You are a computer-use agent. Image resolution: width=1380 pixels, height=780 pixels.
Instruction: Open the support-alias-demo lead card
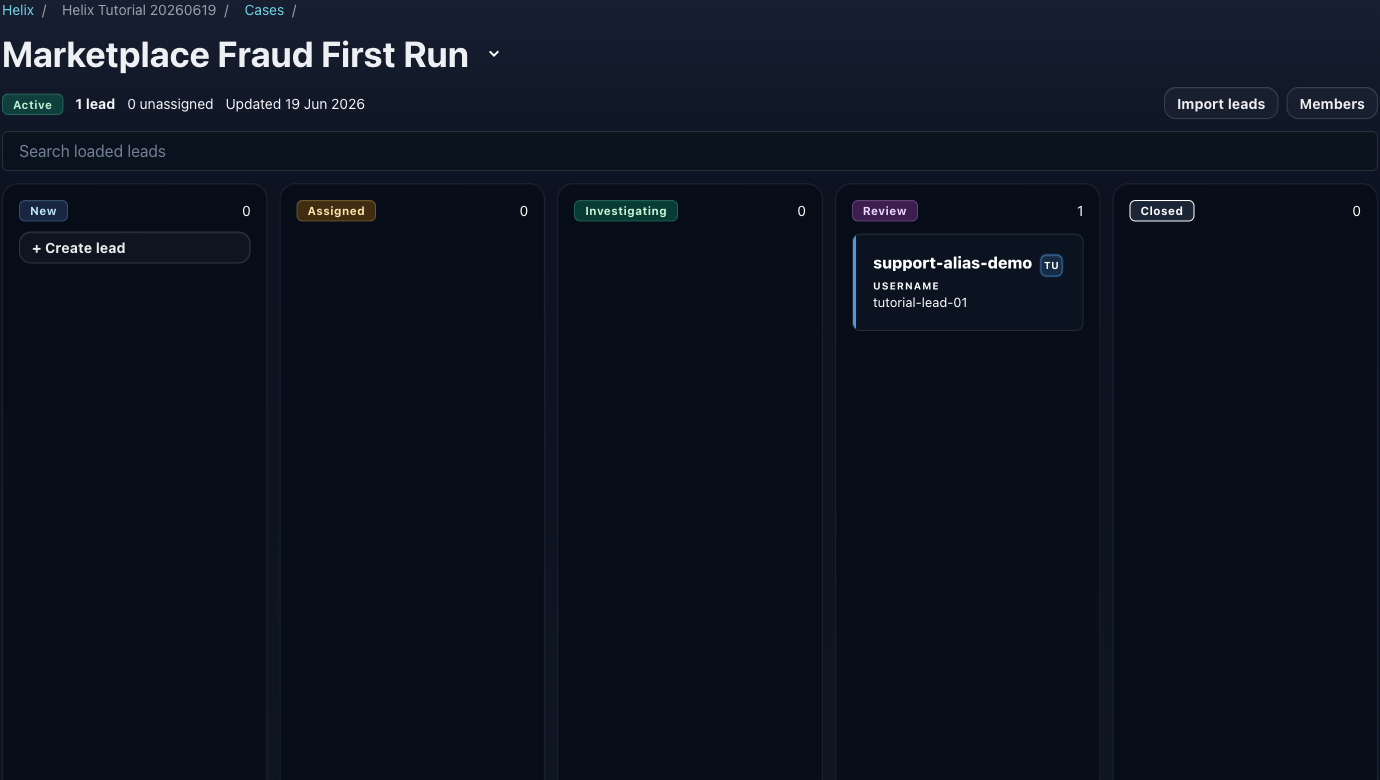[968, 282]
